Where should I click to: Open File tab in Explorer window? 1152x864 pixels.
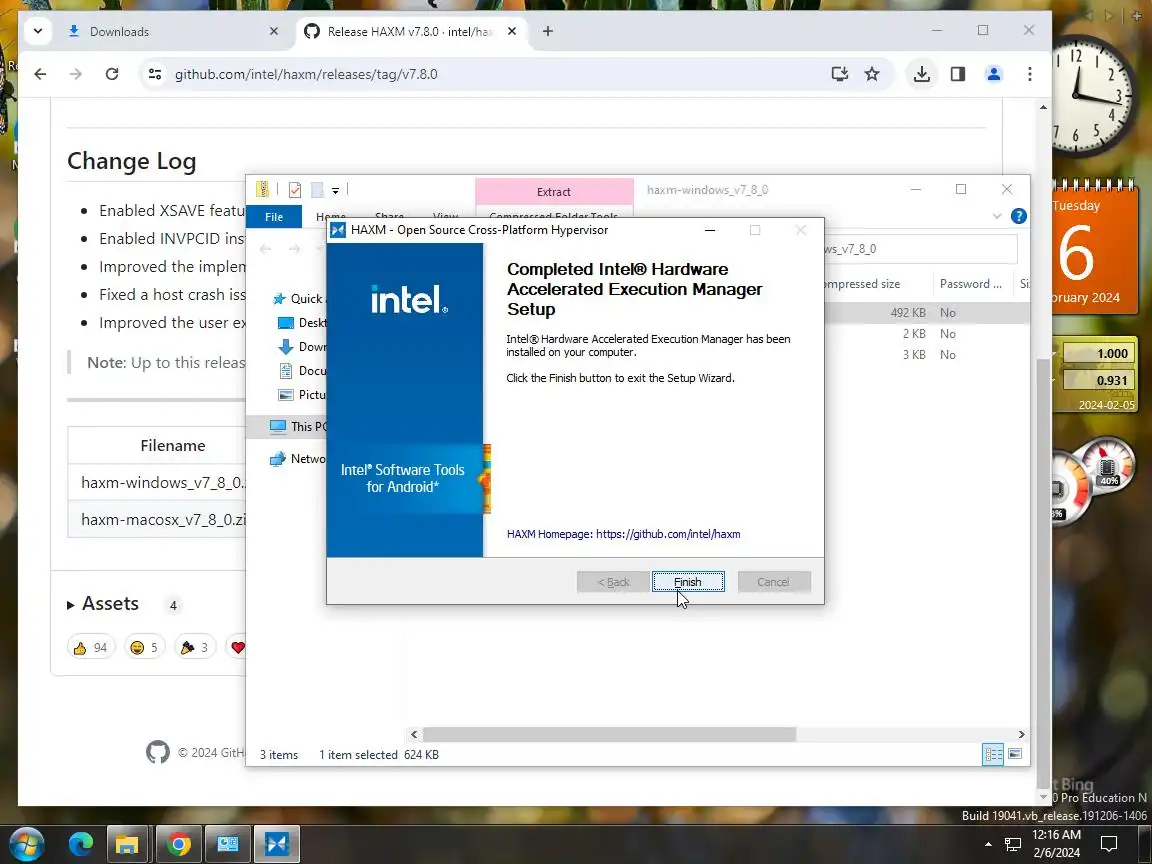(x=274, y=217)
